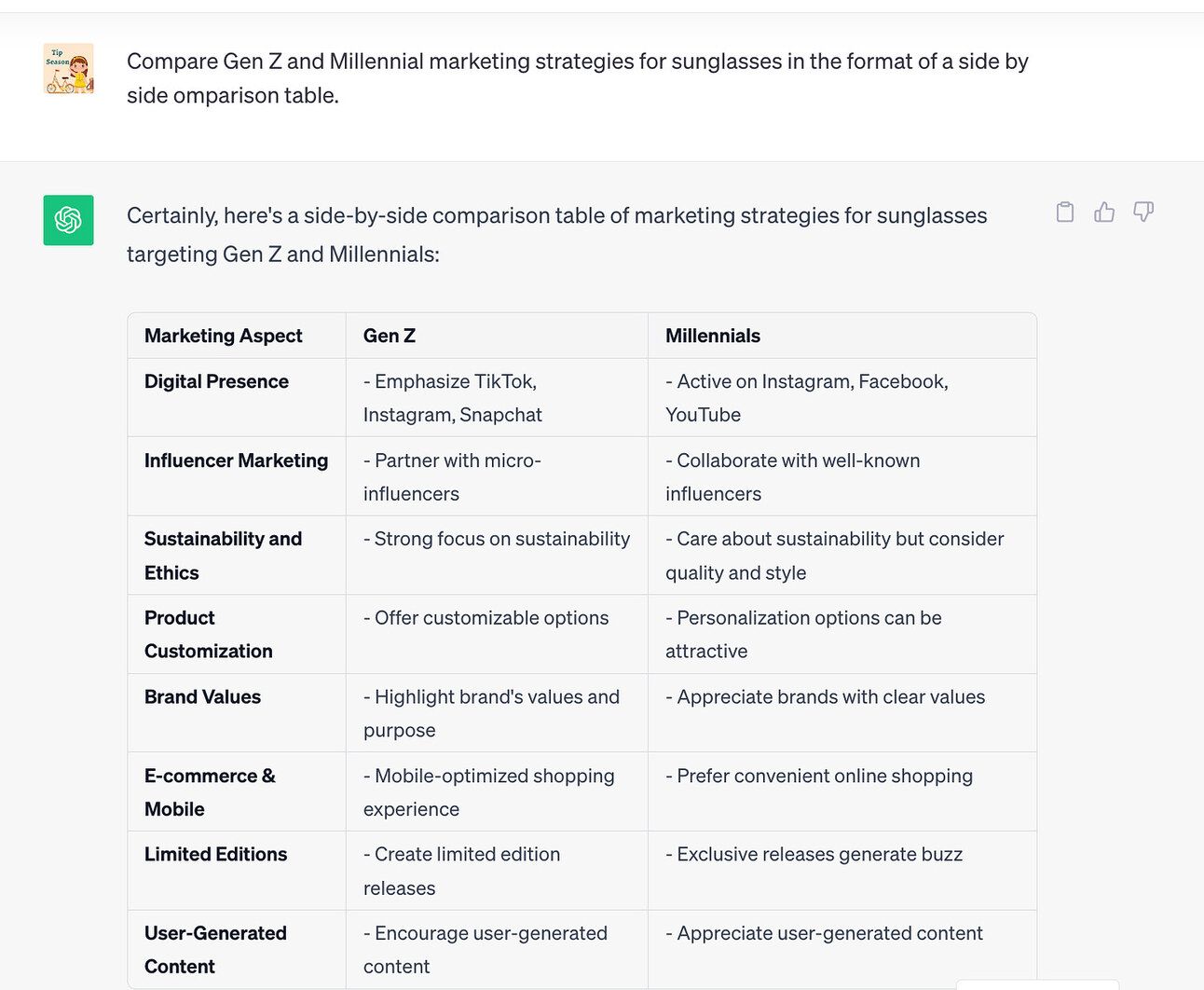The height and width of the screenshot is (990, 1204).
Task: Click the Marketing Aspect column header
Action: pyautogui.click(x=224, y=336)
